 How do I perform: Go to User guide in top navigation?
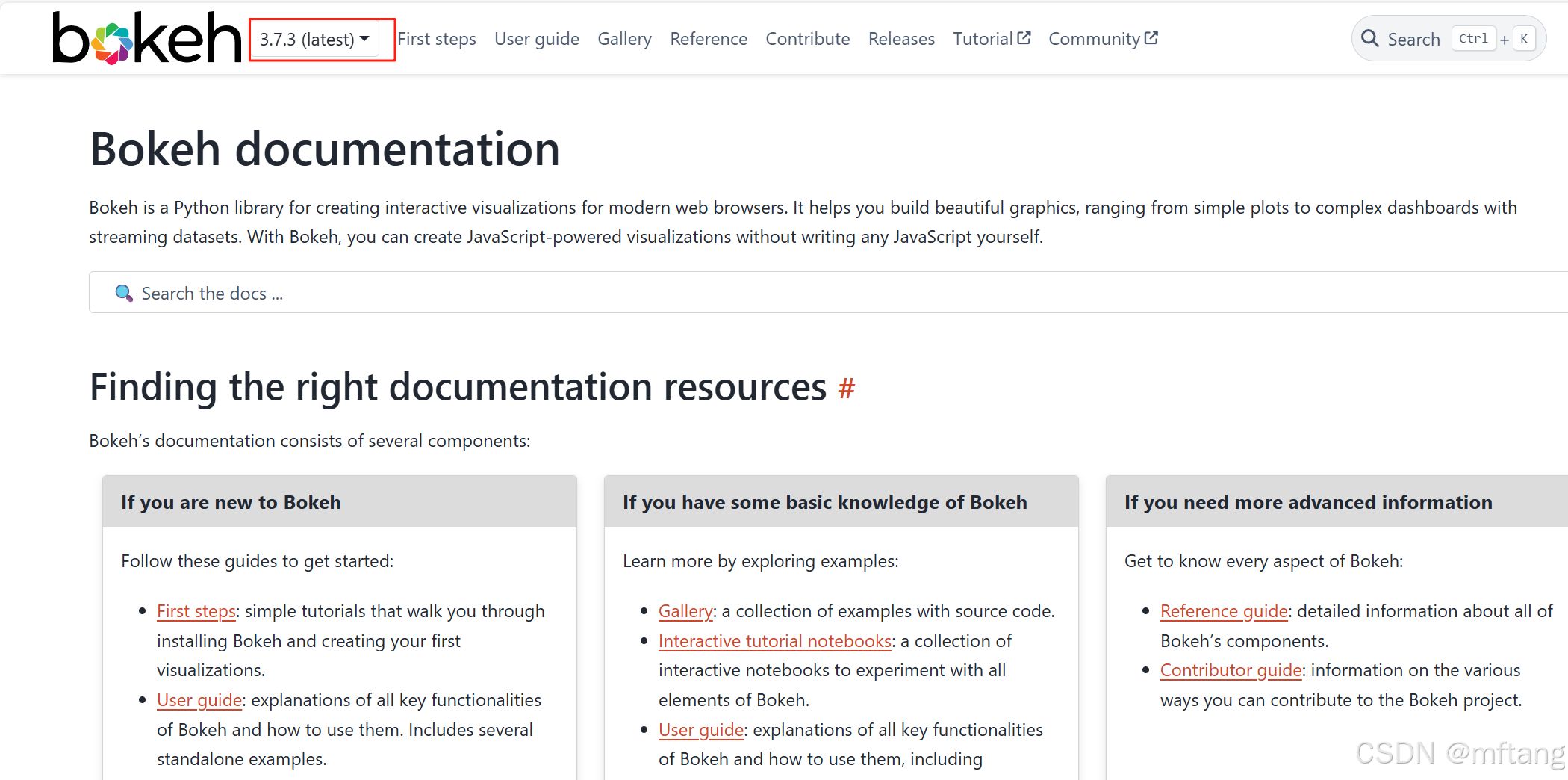point(537,39)
